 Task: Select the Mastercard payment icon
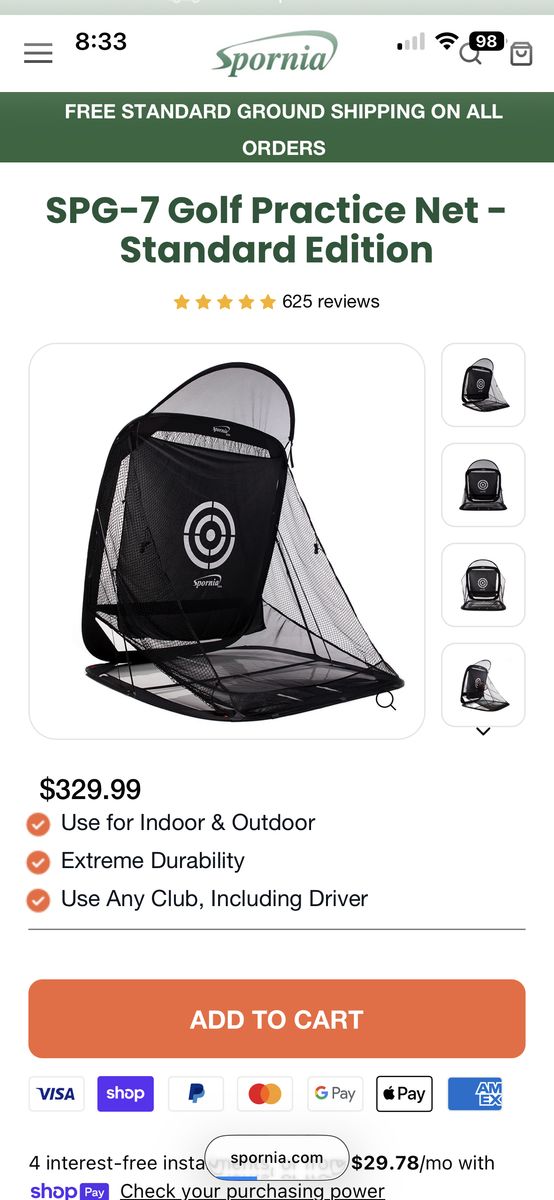tap(265, 1093)
